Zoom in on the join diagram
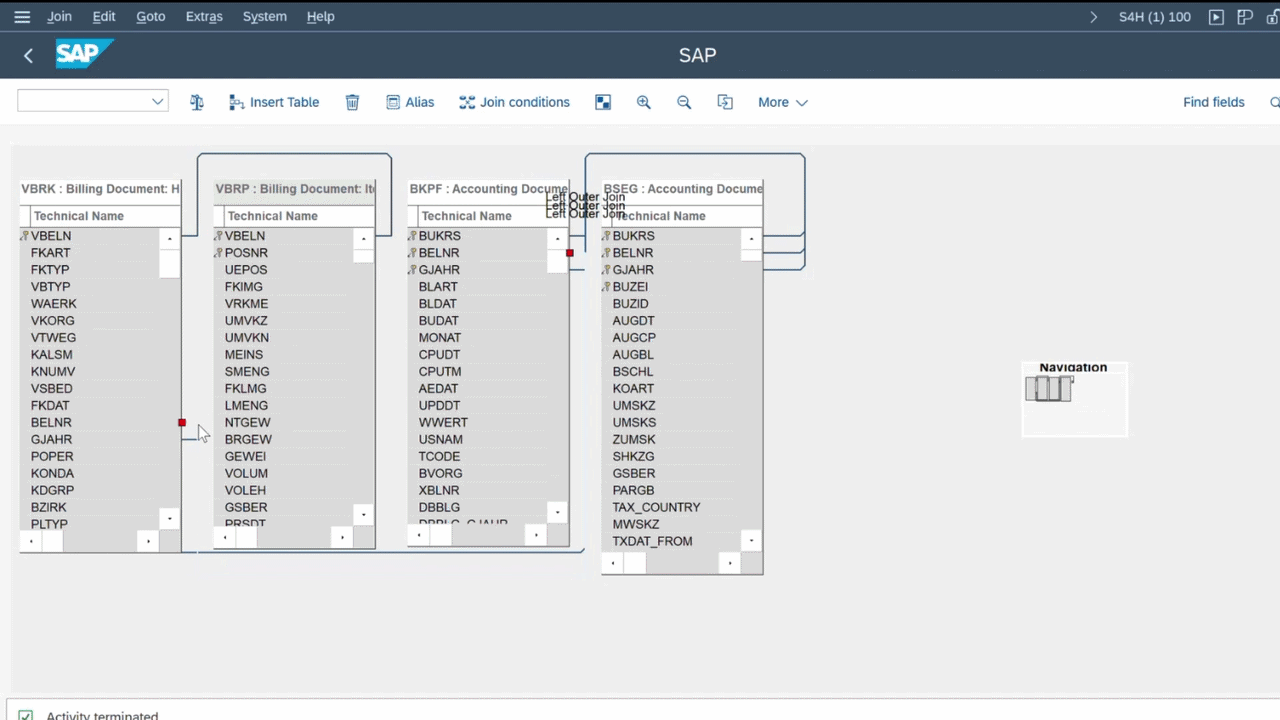This screenshot has height=720, width=1280. click(644, 102)
